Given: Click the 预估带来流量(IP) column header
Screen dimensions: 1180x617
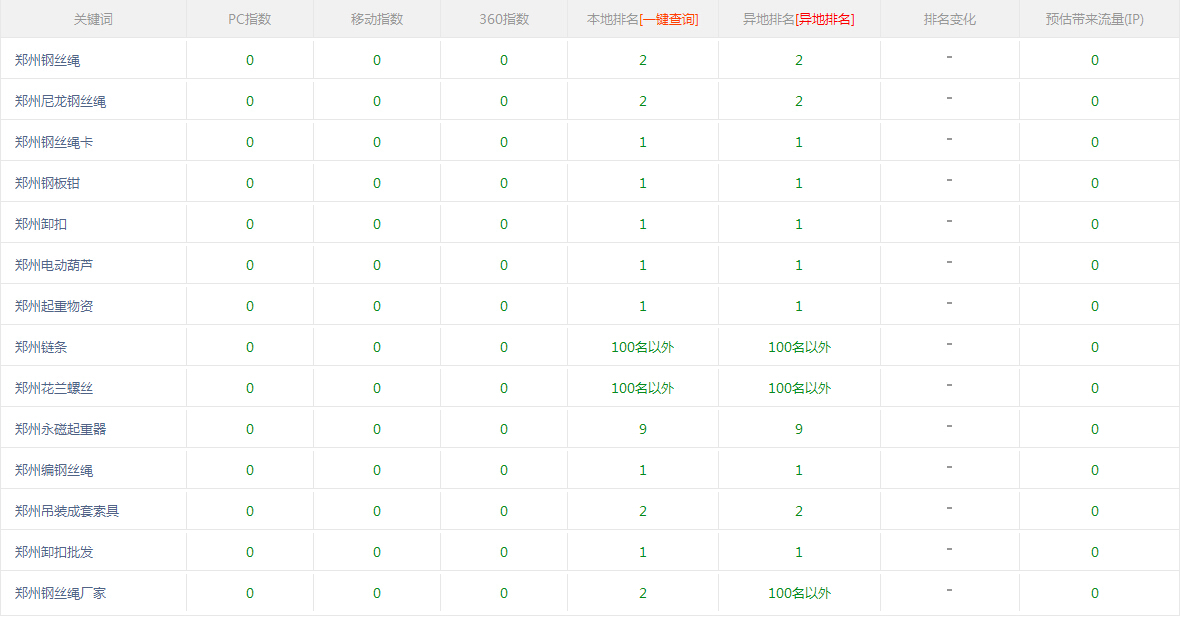Looking at the screenshot, I should [1094, 19].
